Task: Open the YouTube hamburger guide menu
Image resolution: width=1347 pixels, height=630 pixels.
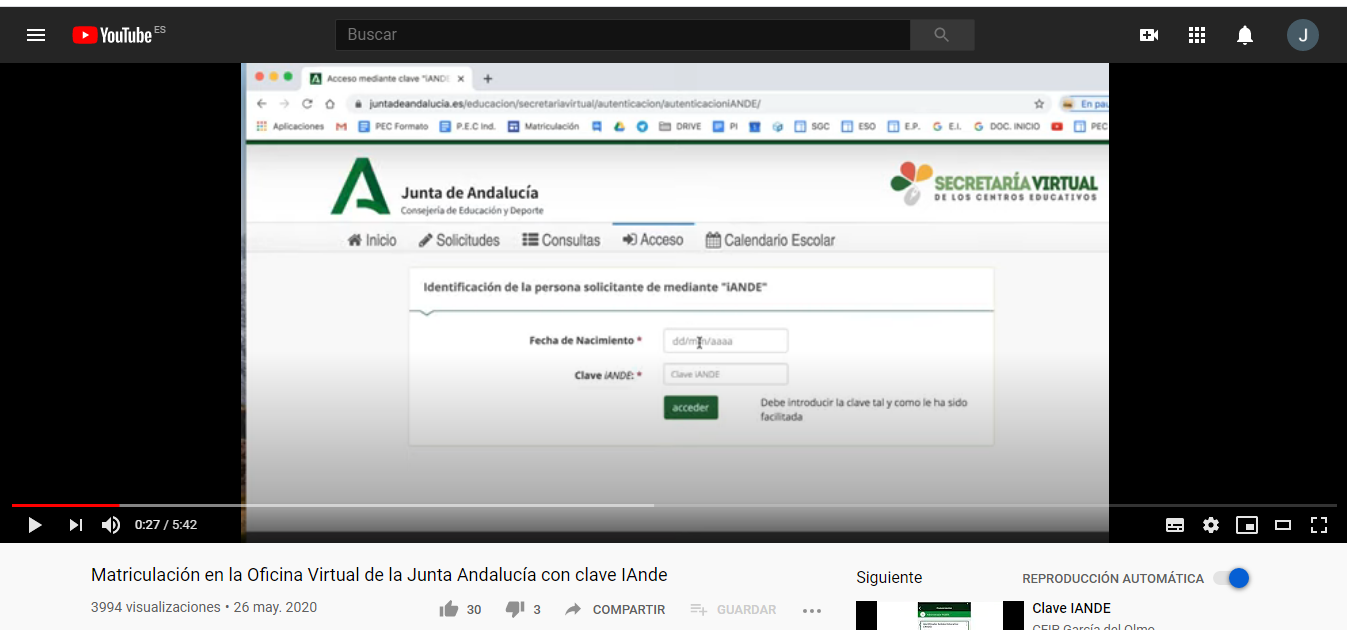Action: (x=36, y=35)
